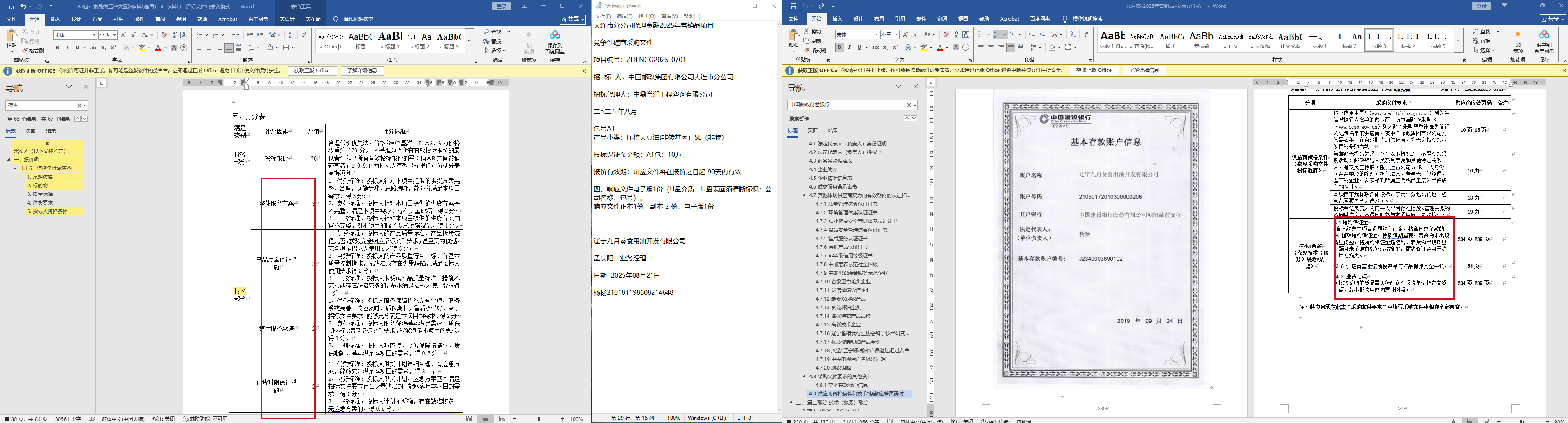The height and width of the screenshot is (423, 1568).
Task: Open the font size dropdown in left Word
Action: 114,35
